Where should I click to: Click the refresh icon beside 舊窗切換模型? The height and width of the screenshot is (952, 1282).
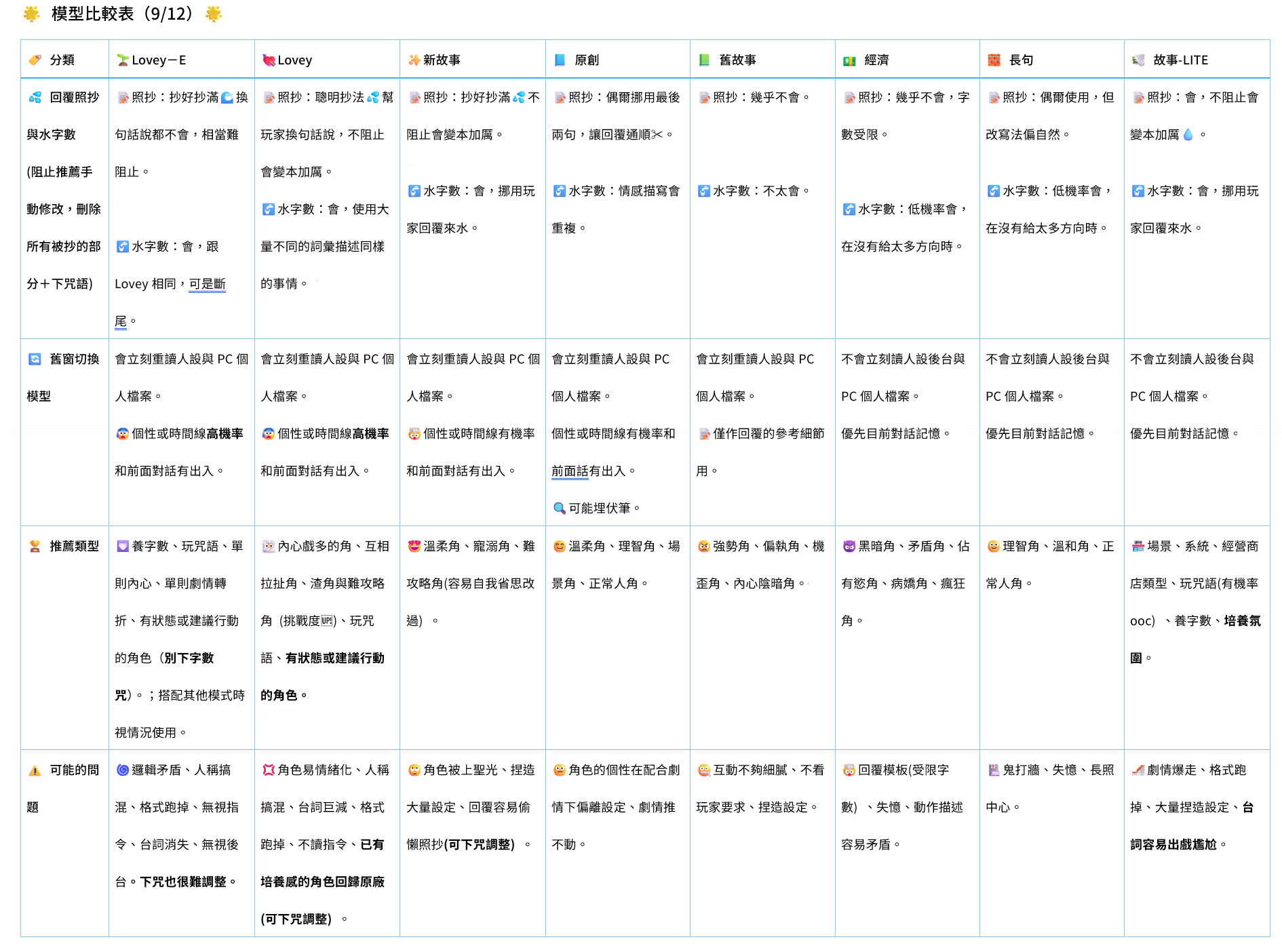35,359
